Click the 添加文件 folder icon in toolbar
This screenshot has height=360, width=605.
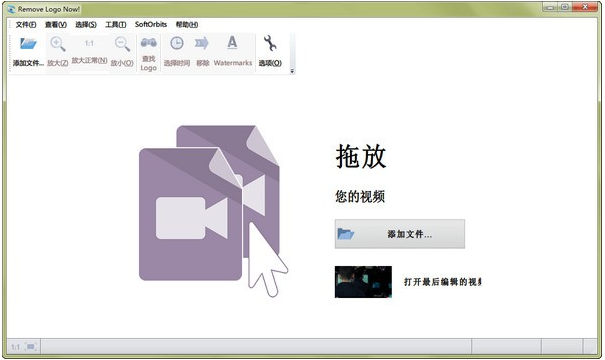pos(28,44)
